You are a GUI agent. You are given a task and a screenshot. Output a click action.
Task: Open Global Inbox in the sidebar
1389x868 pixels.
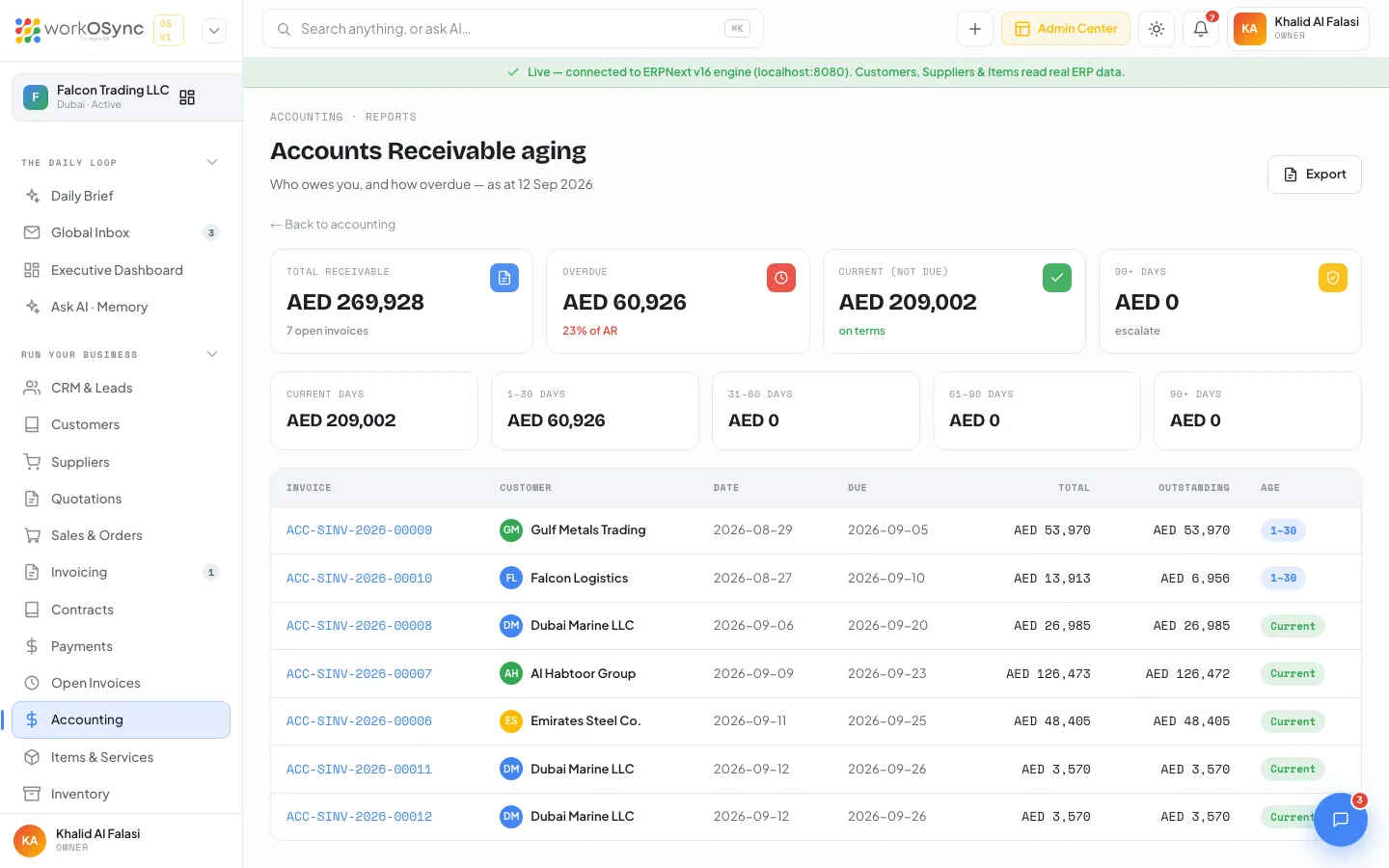122,232
